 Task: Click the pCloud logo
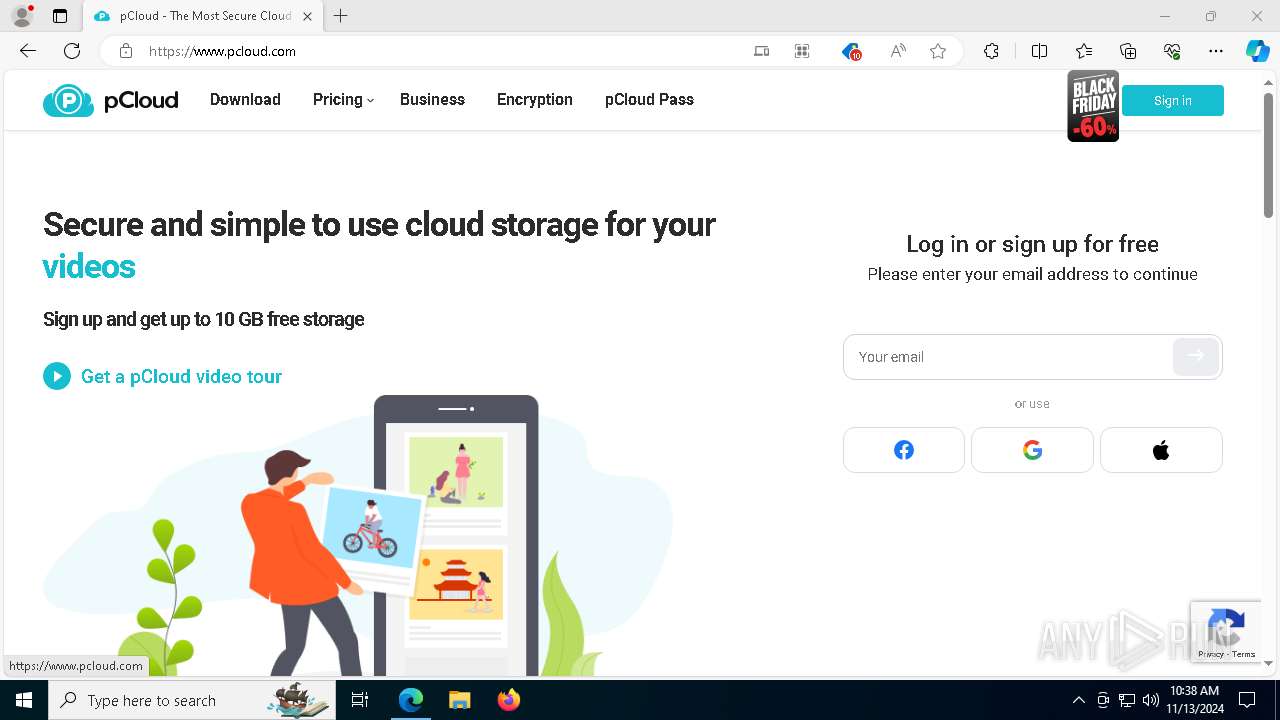coord(110,100)
